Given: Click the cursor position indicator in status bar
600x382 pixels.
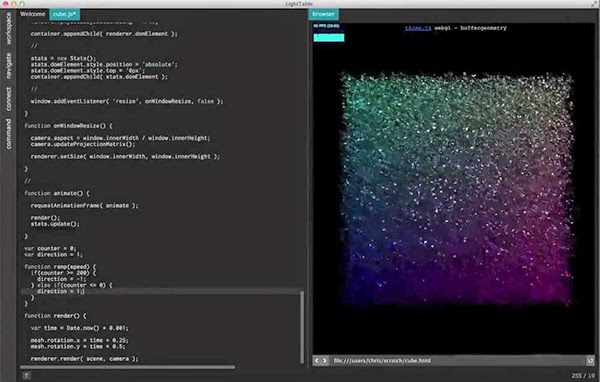Looking at the screenshot, I should (x=583, y=376).
